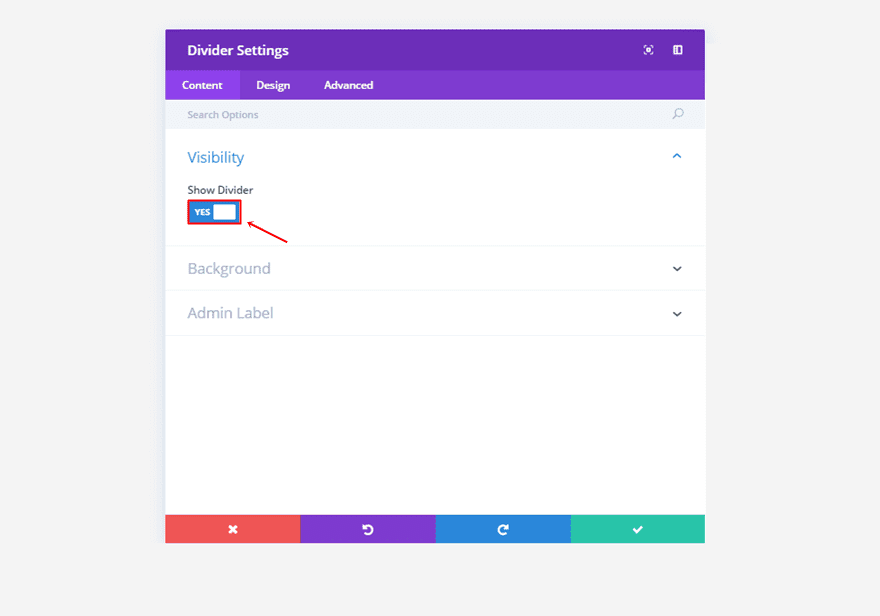
Task: Click the snap-to-sidebar icon in header
Action: click(677, 50)
